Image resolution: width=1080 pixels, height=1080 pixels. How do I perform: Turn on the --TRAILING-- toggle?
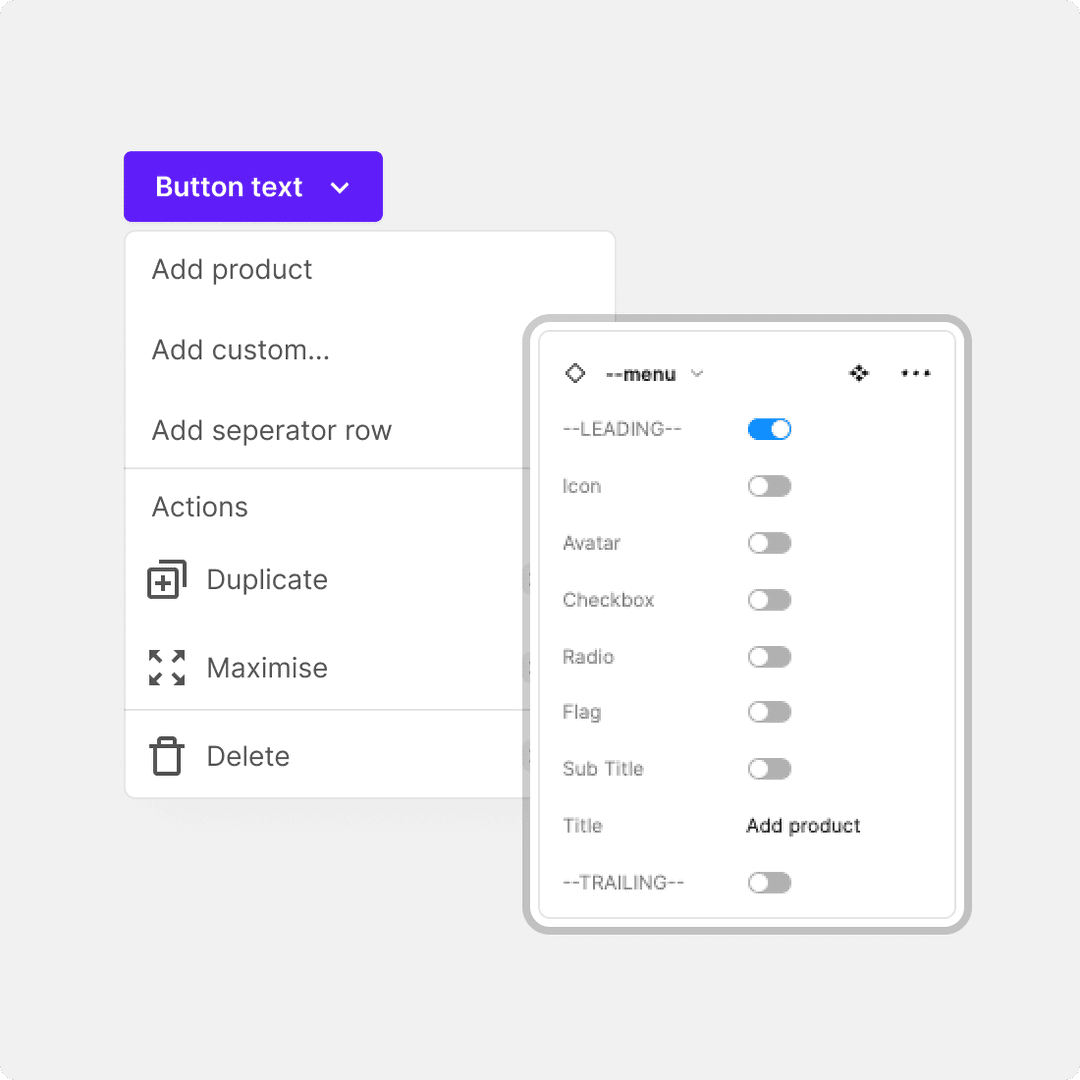pos(769,883)
